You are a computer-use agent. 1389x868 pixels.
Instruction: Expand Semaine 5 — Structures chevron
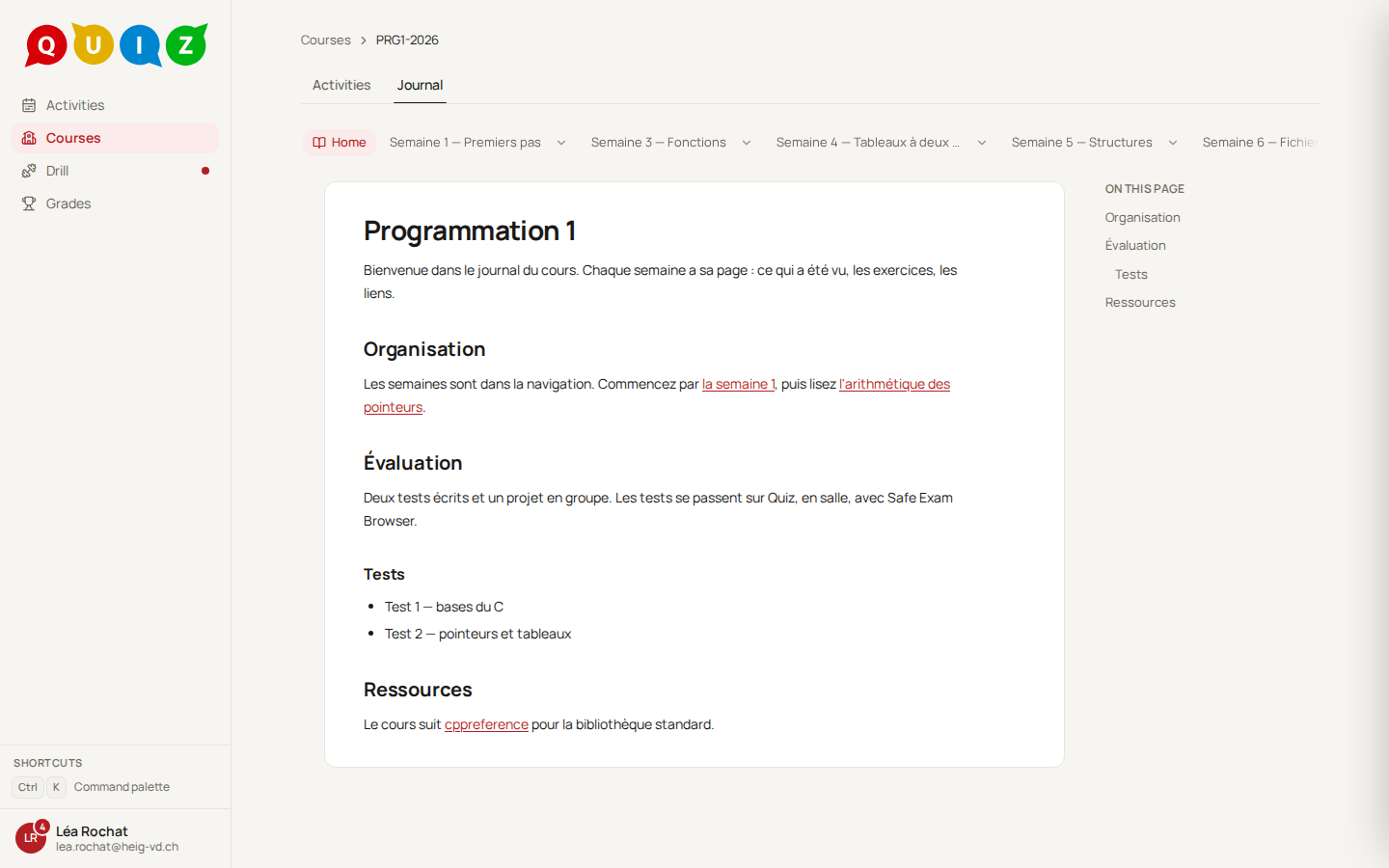point(1173,143)
